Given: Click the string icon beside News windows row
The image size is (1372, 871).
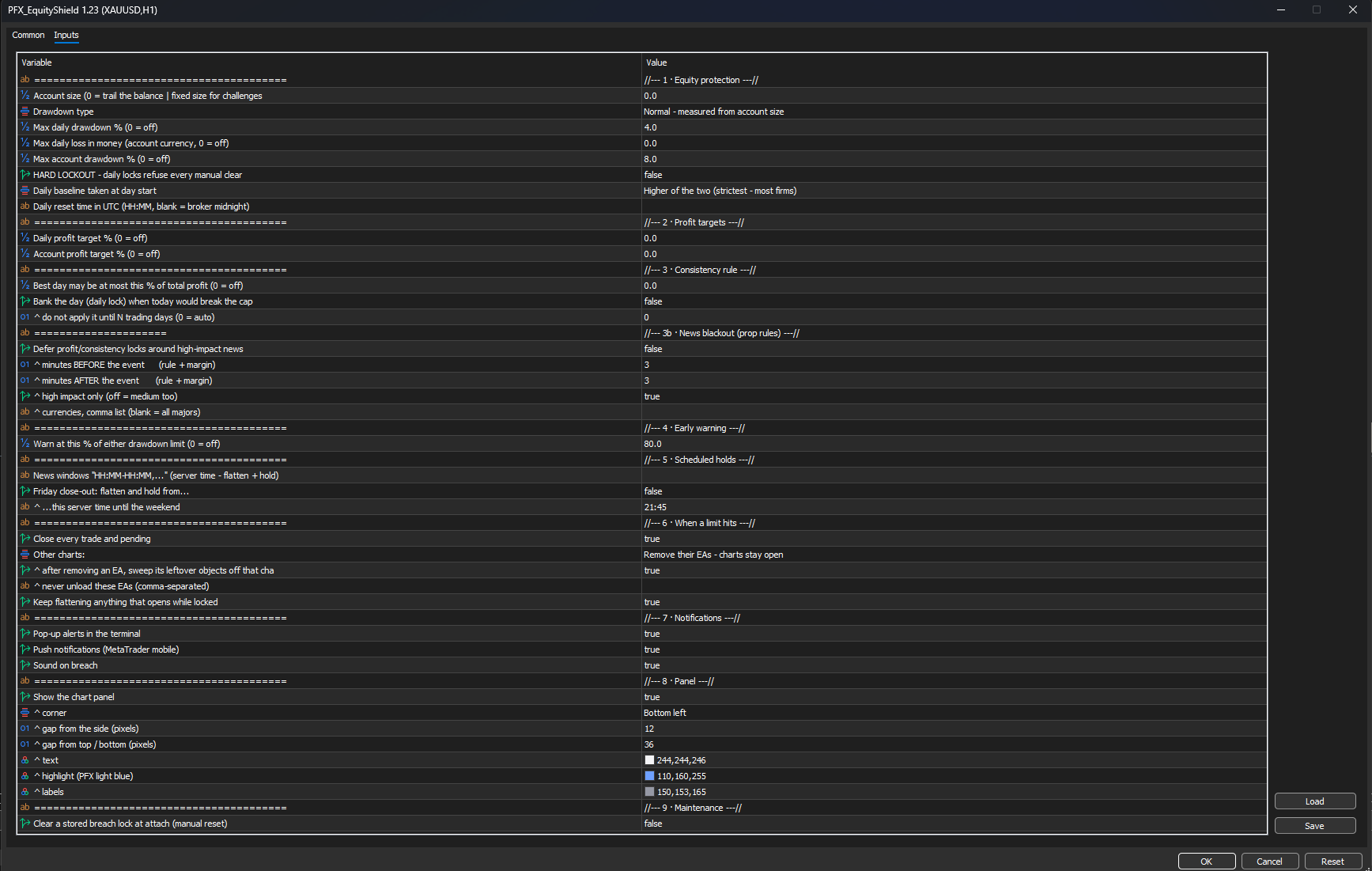Looking at the screenshot, I should click(25, 475).
